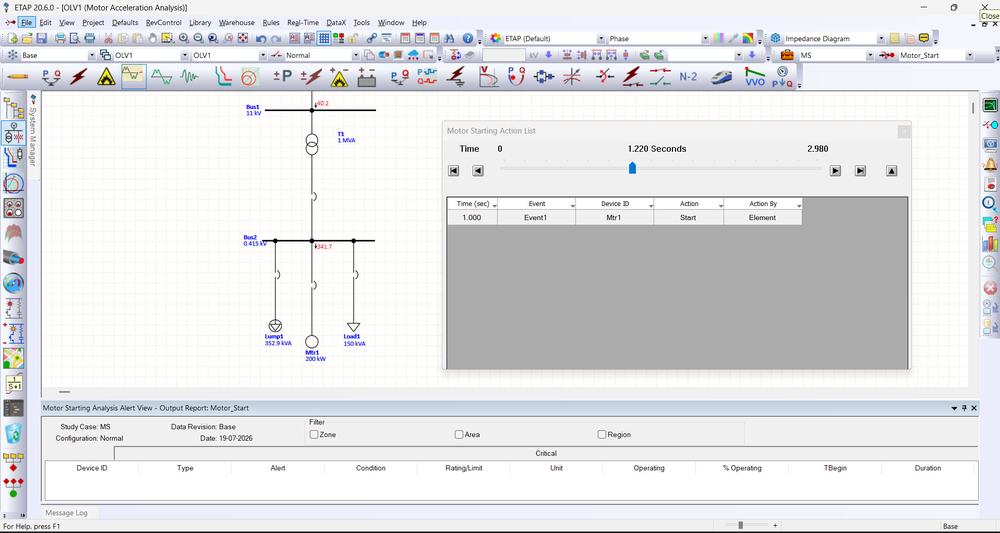The image size is (1000, 533).
Task: Click the status bar zoom slider
Action: (740, 525)
